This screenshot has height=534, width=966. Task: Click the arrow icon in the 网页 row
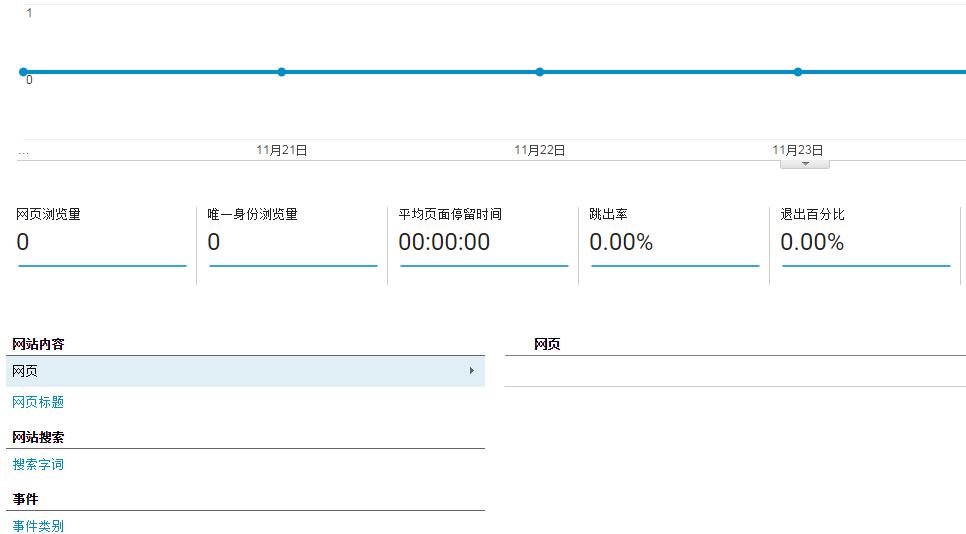click(472, 371)
